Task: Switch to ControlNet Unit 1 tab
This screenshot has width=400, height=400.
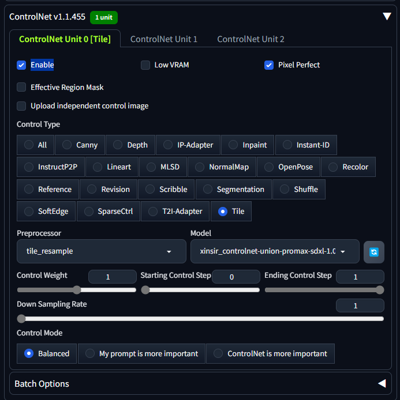Action: tap(164, 39)
